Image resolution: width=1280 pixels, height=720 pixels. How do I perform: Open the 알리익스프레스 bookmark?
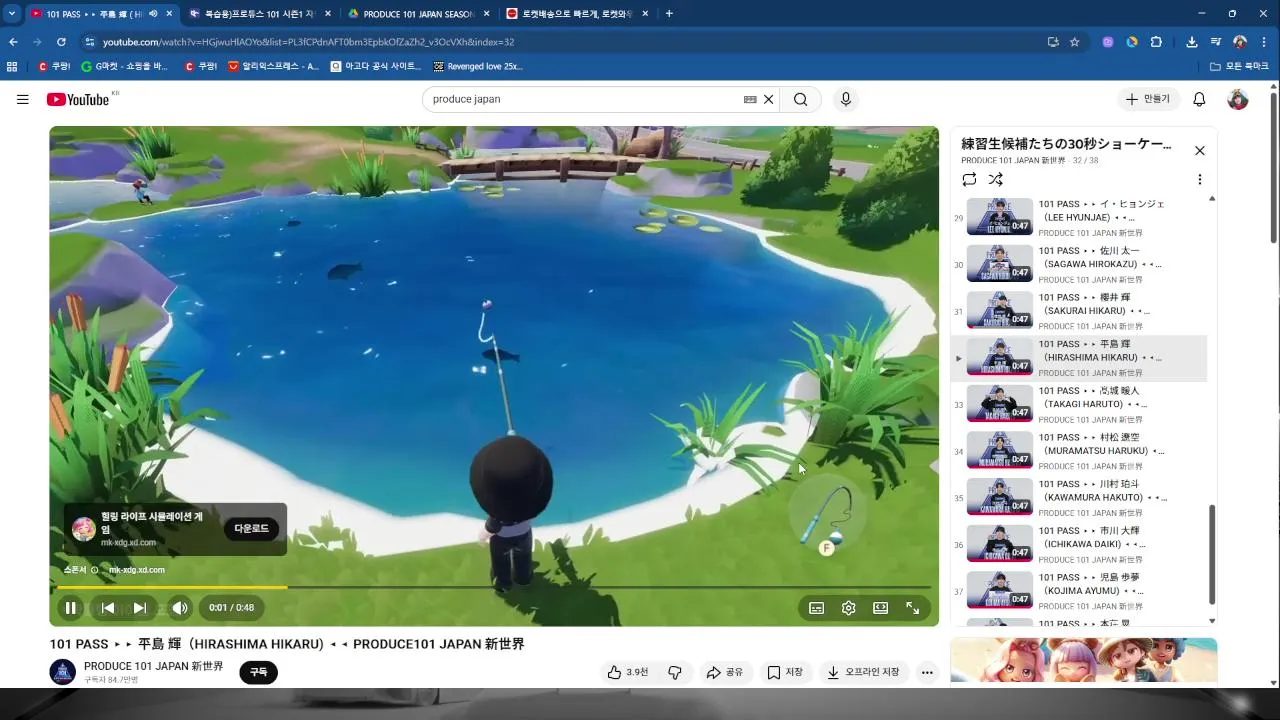point(273,66)
